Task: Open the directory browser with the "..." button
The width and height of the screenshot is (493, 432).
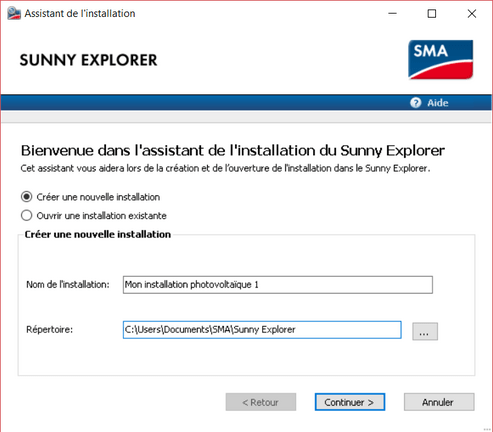Action: click(425, 331)
